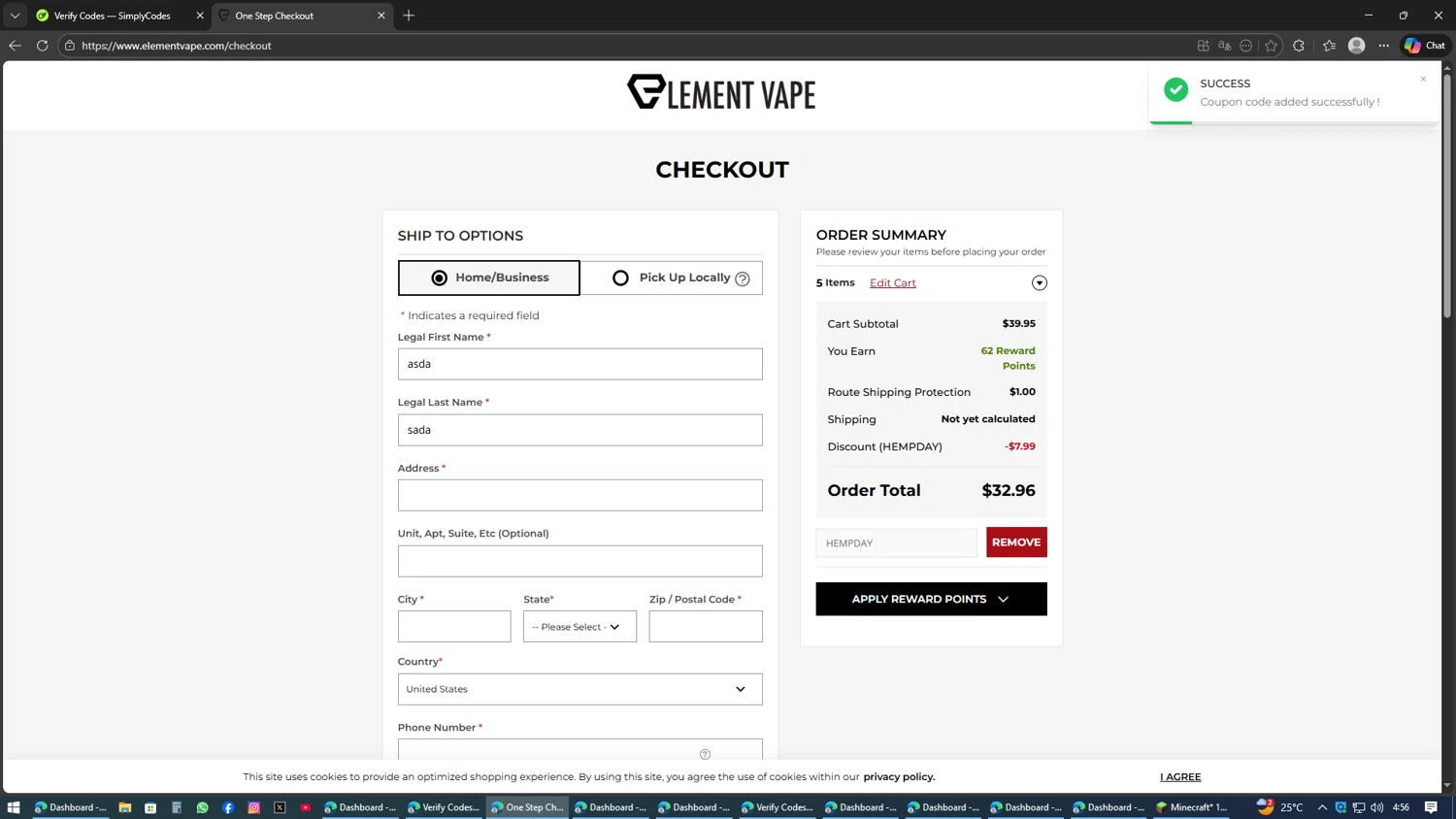Click One Step Checkout taskbar window
Screen dimensions: 1456x819
(x=526, y=807)
